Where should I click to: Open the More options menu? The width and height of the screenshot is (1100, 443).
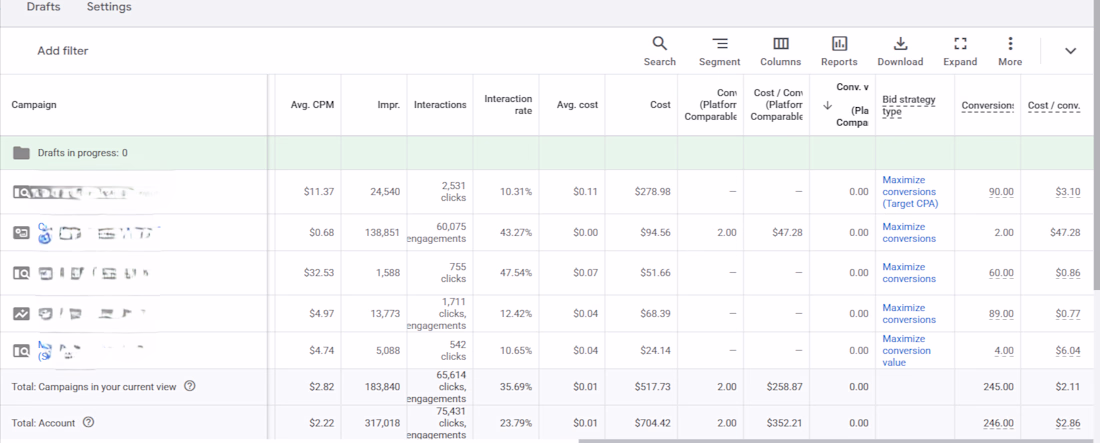1010,44
